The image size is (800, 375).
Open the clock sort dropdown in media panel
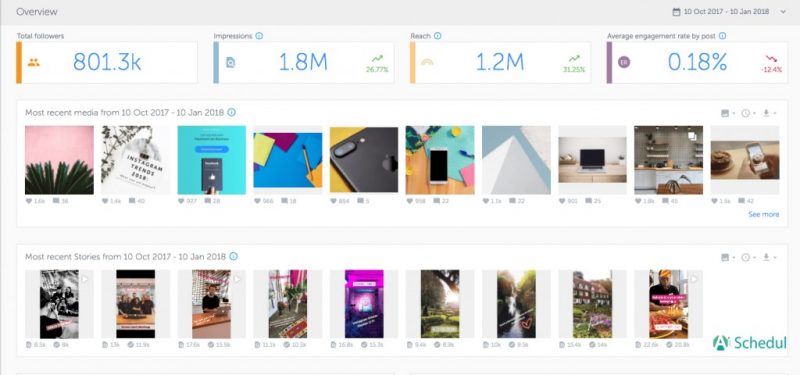click(x=748, y=113)
